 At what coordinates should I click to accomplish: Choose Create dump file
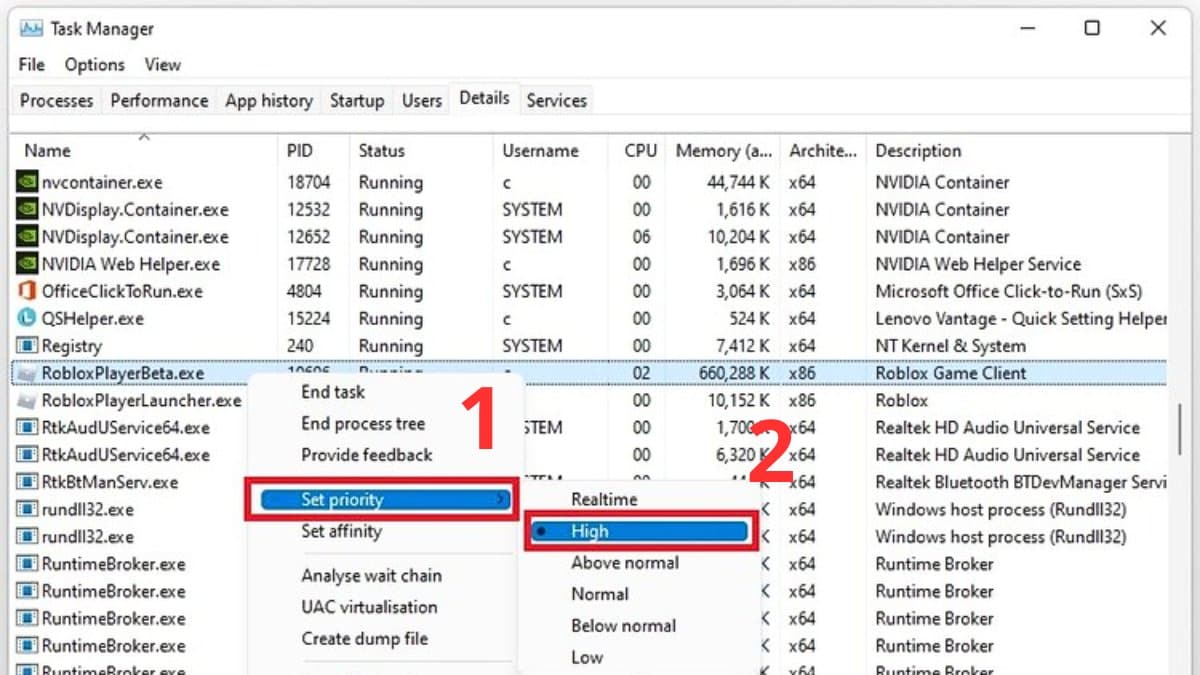pyautogui.click(x=364, y=638)
